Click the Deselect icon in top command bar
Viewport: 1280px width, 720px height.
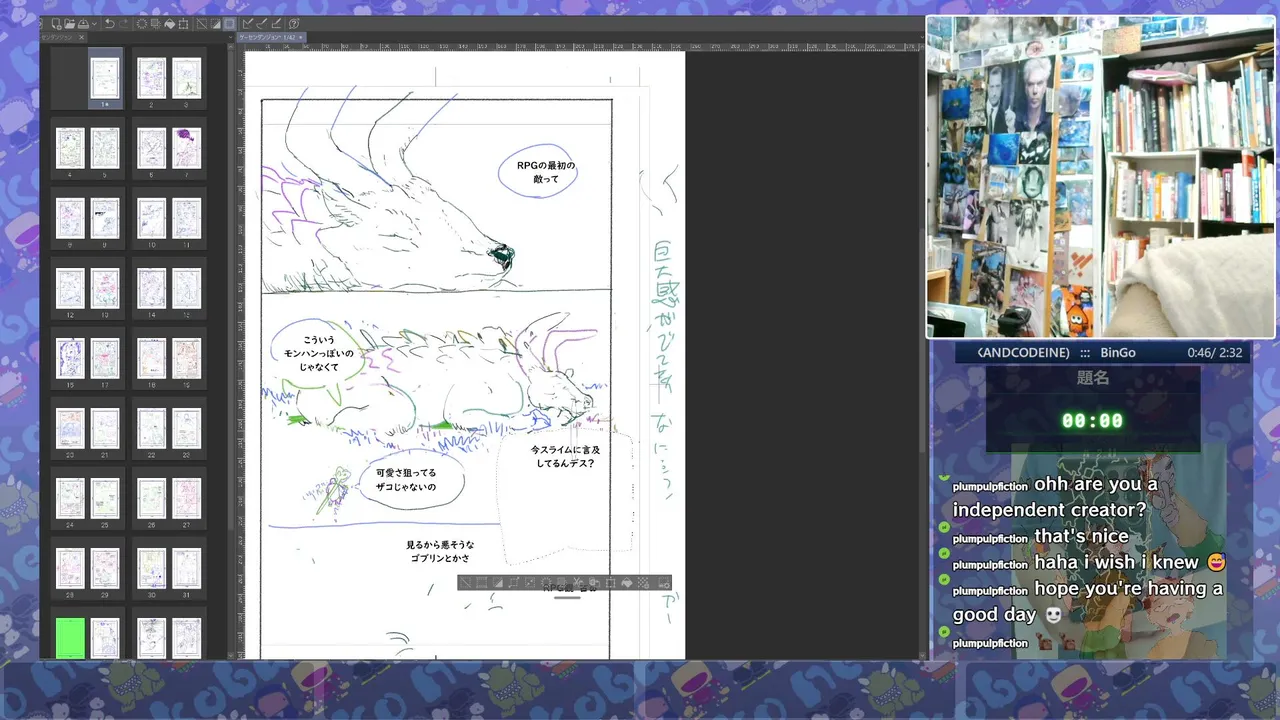point(202,24)
